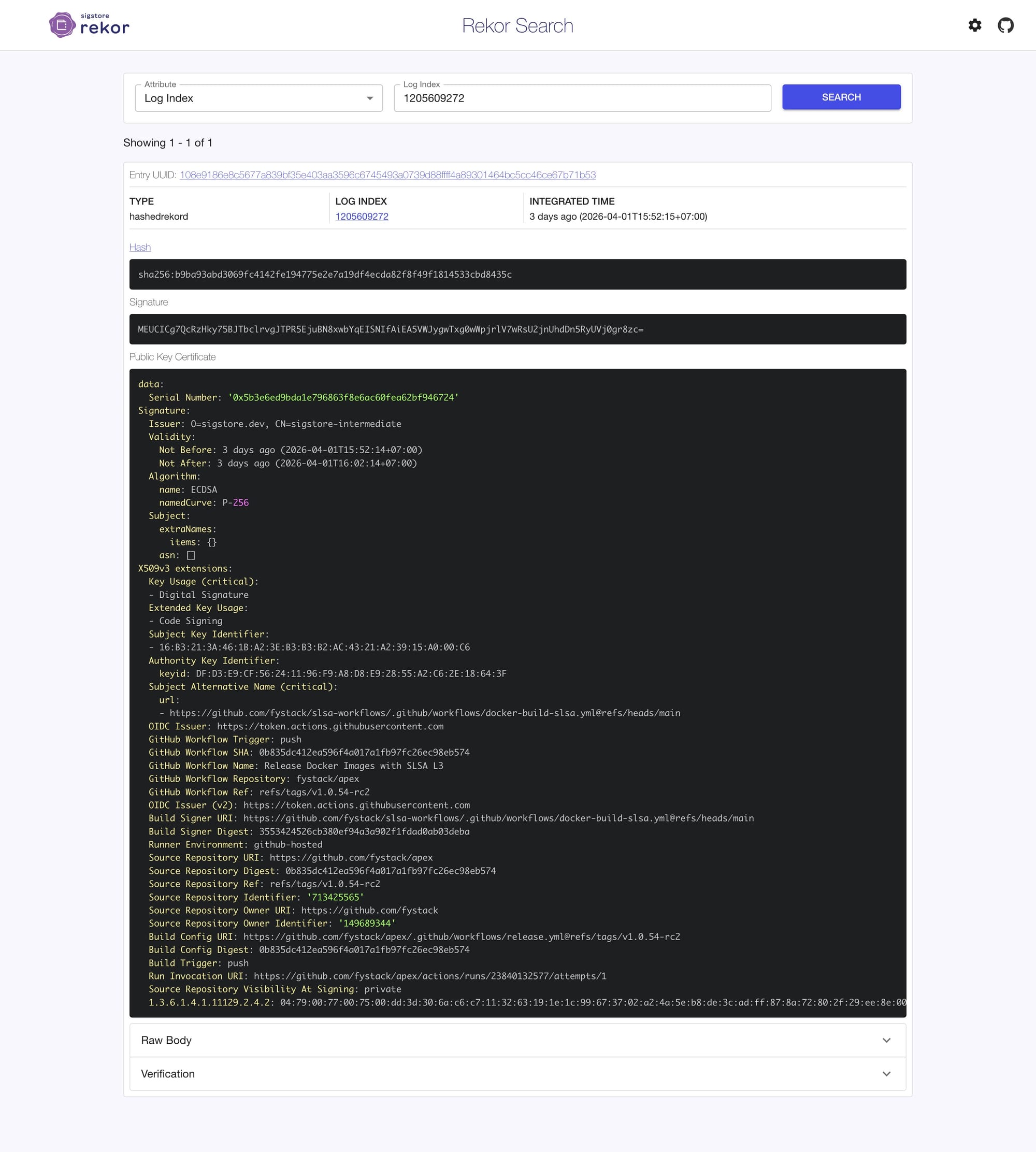Click the Verification chevron
The width and height of the screenshot is (1036, 1152).
[886, 1074]
